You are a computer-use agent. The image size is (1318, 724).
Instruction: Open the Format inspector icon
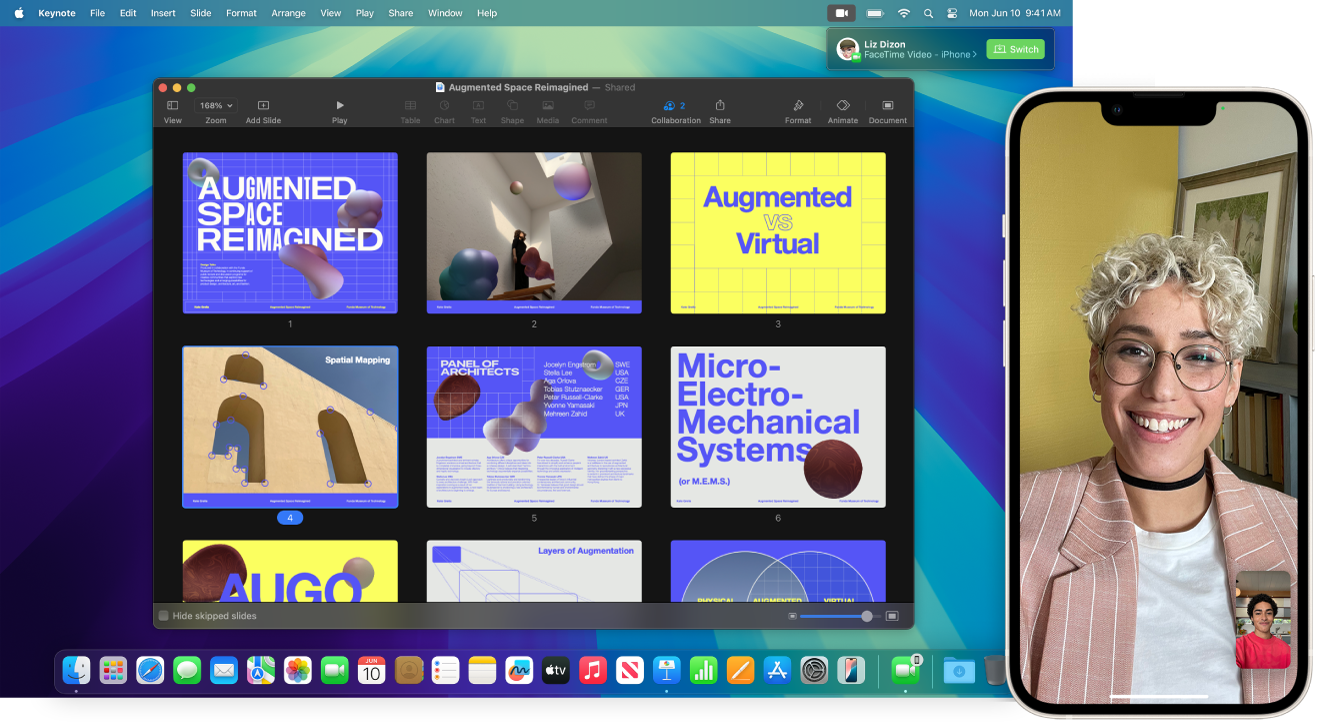798,107
